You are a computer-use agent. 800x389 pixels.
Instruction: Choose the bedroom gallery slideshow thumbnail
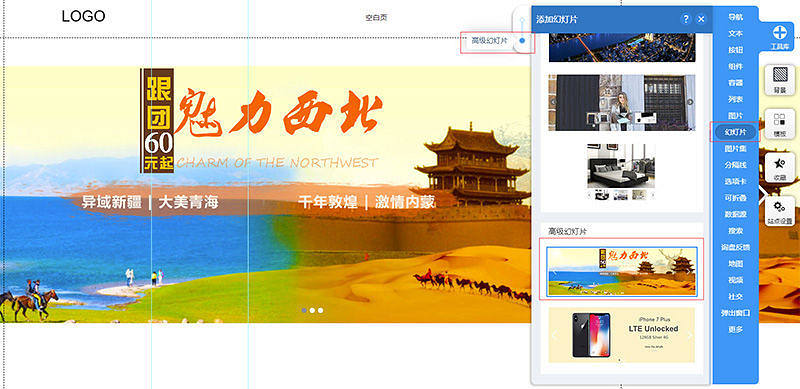tap(621, 172)
